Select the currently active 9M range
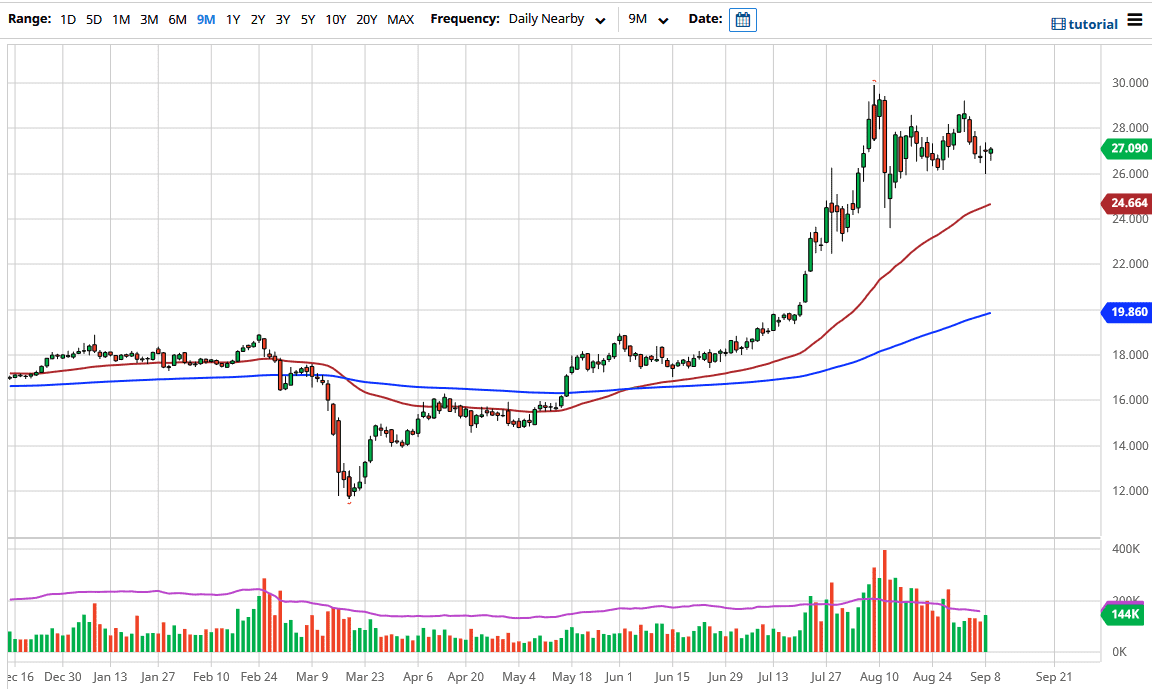The image size is (1152, 692). [205, 19]
